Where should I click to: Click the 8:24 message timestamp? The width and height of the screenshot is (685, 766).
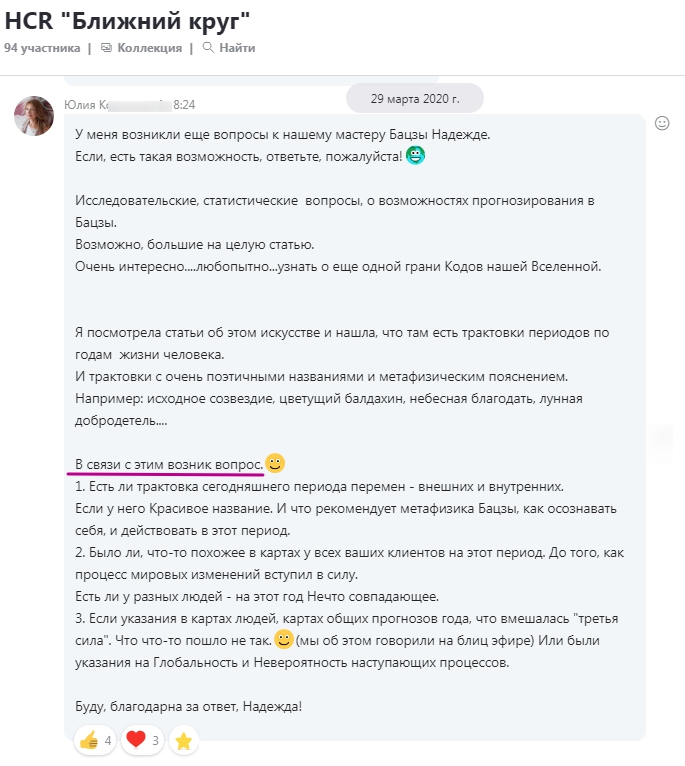click(x=184, y=104)
